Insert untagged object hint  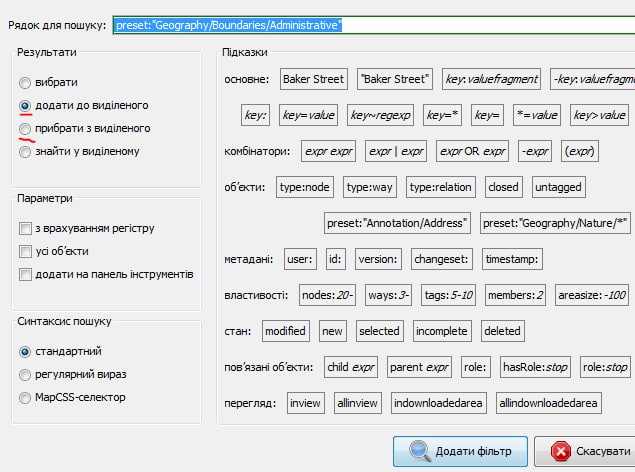[558, 187]
